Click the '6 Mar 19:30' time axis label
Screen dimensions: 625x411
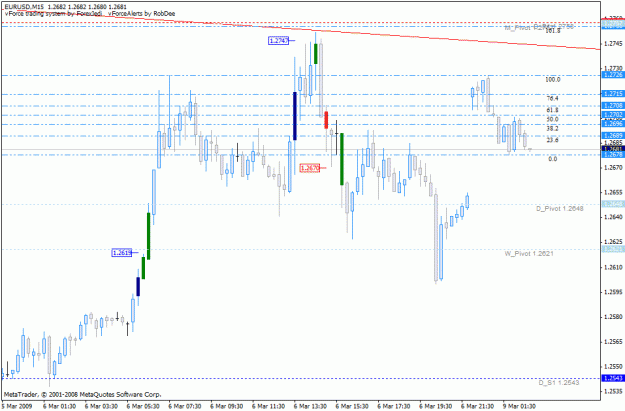click(x=436, y=406)
